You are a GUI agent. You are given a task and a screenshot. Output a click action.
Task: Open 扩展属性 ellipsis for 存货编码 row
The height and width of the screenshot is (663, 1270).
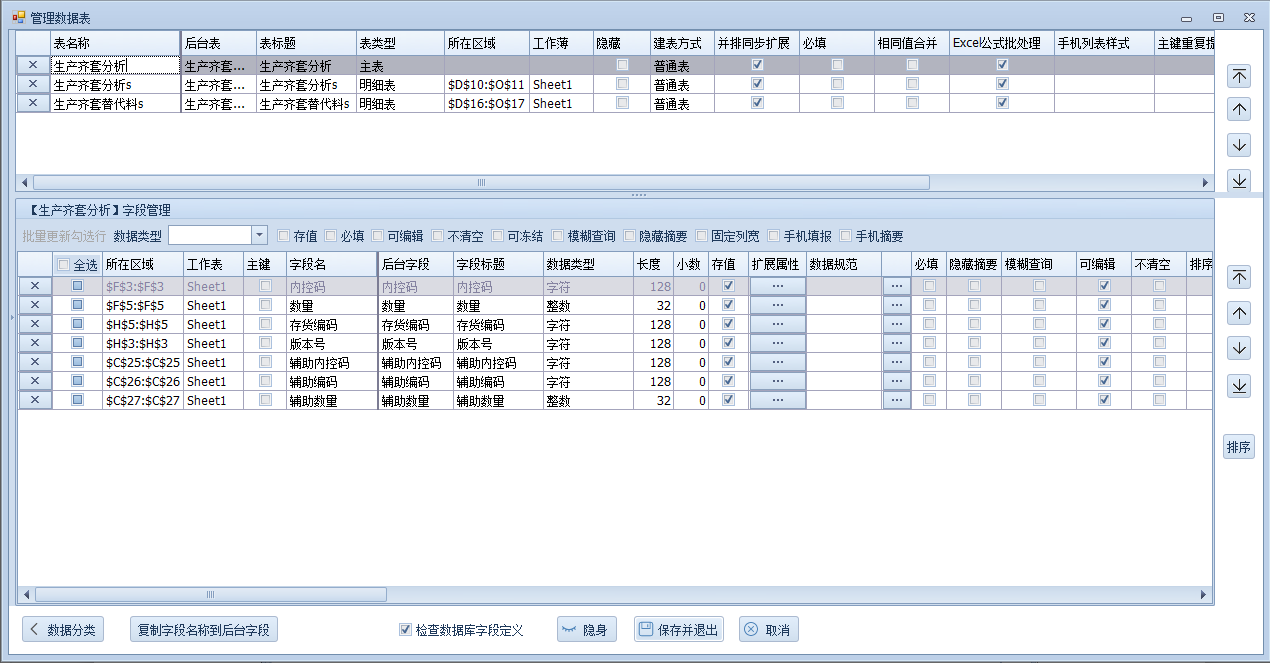point(777,324)
